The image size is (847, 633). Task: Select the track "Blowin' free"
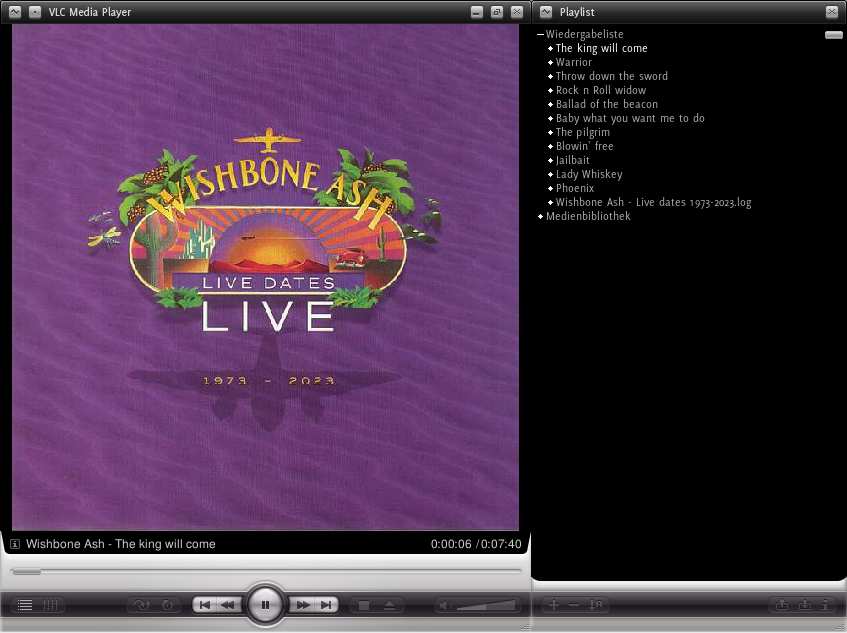(584, 146)
